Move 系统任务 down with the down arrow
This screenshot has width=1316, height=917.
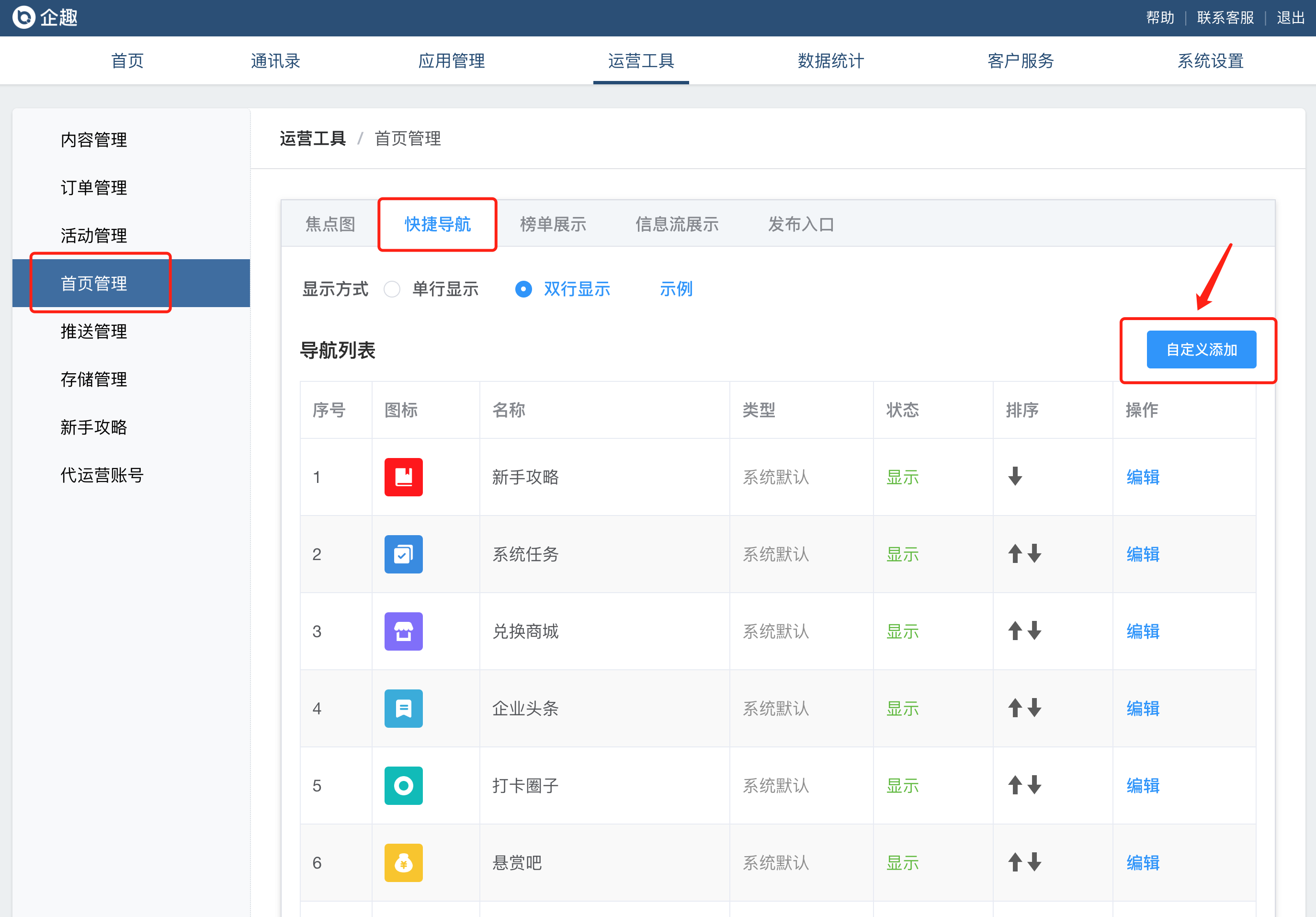point(1034,553)
